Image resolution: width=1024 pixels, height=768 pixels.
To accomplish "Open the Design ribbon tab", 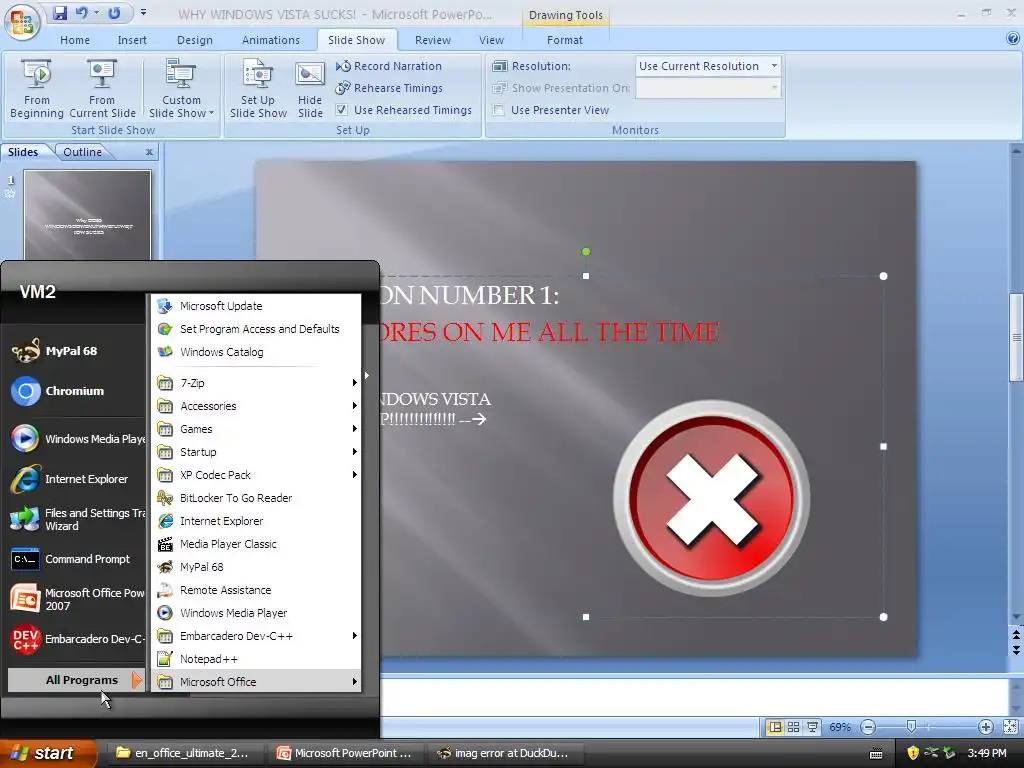I will 195,40.
